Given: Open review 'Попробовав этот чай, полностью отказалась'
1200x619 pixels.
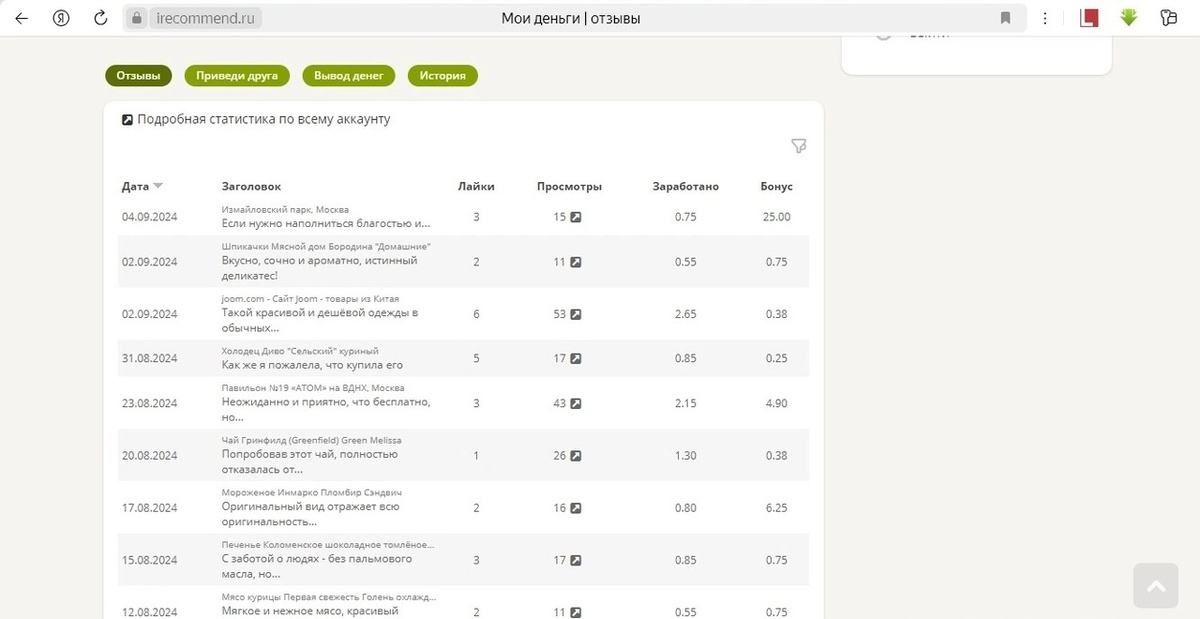Looking at the screenshot, I should coord(309,461).
